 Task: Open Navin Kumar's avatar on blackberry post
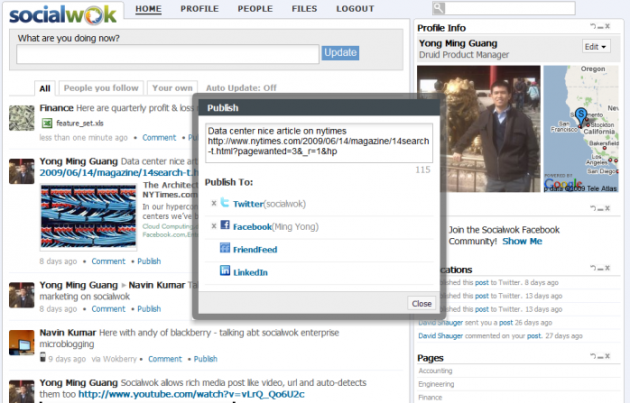click(x=22, y=343)
